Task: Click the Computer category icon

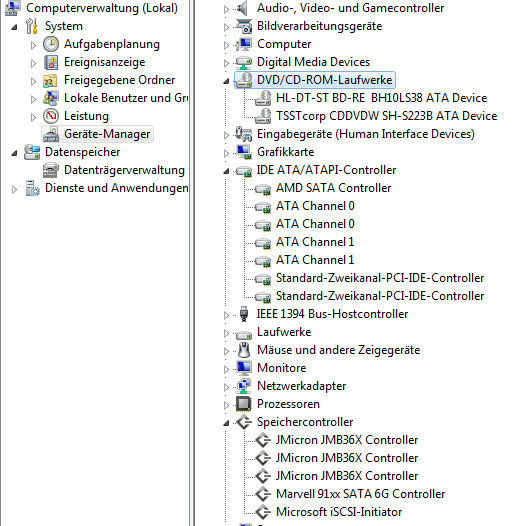Action: (244, 44)
